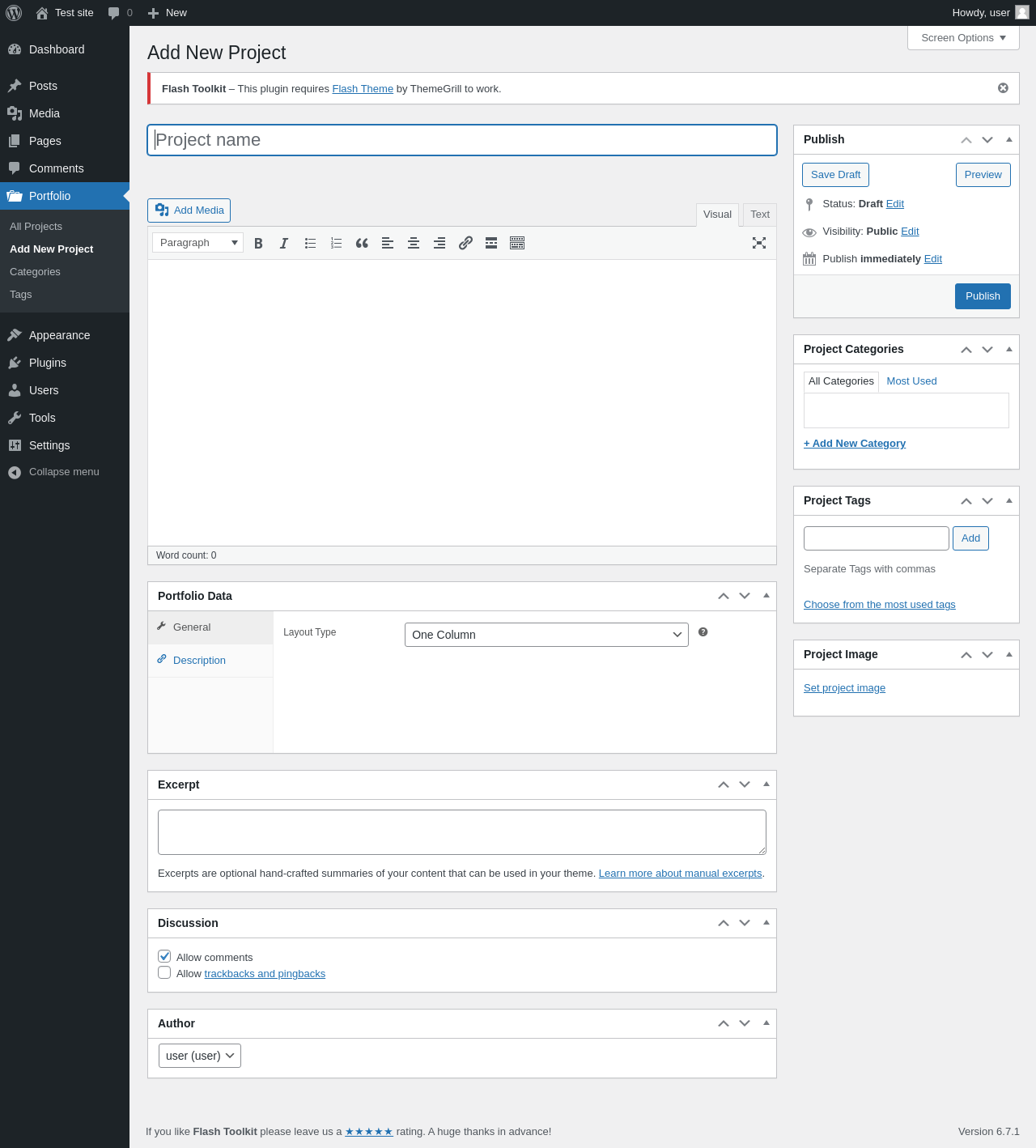Image resolution: width=1036 pixels, height=1148 pixels.
Task: Collapse the Project Categories panel
Action: [1009, 349]
